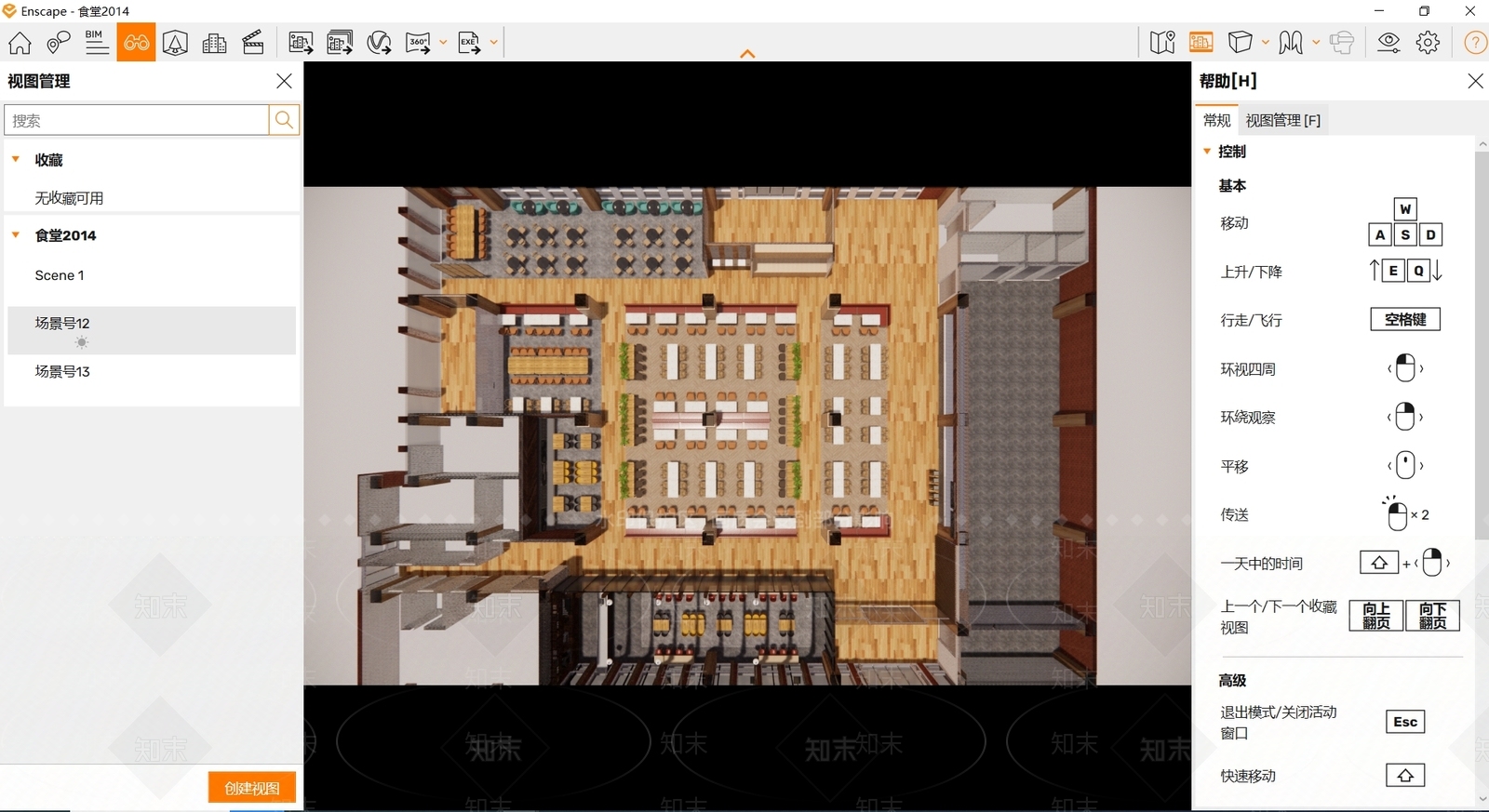
Task: Click the 360° panorama export icon
Action: 418,43
